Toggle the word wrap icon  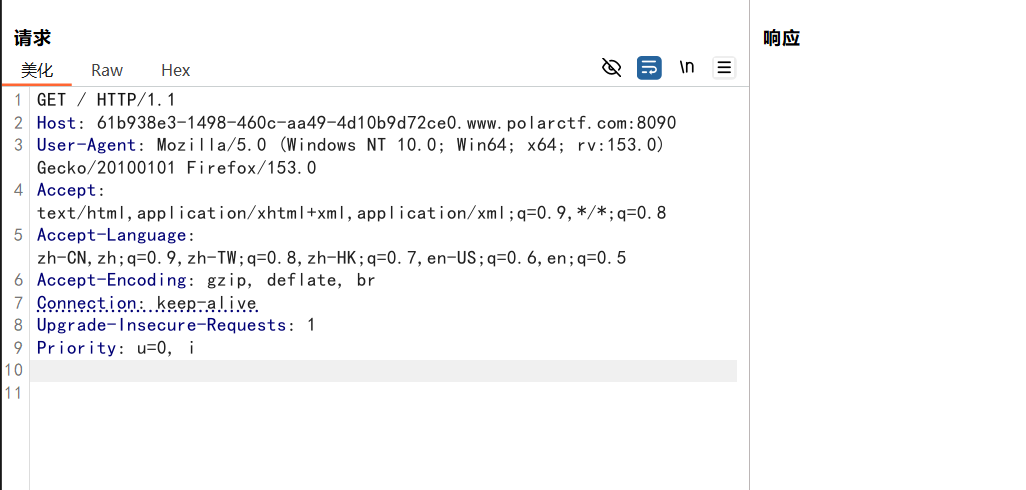(649, 67)
